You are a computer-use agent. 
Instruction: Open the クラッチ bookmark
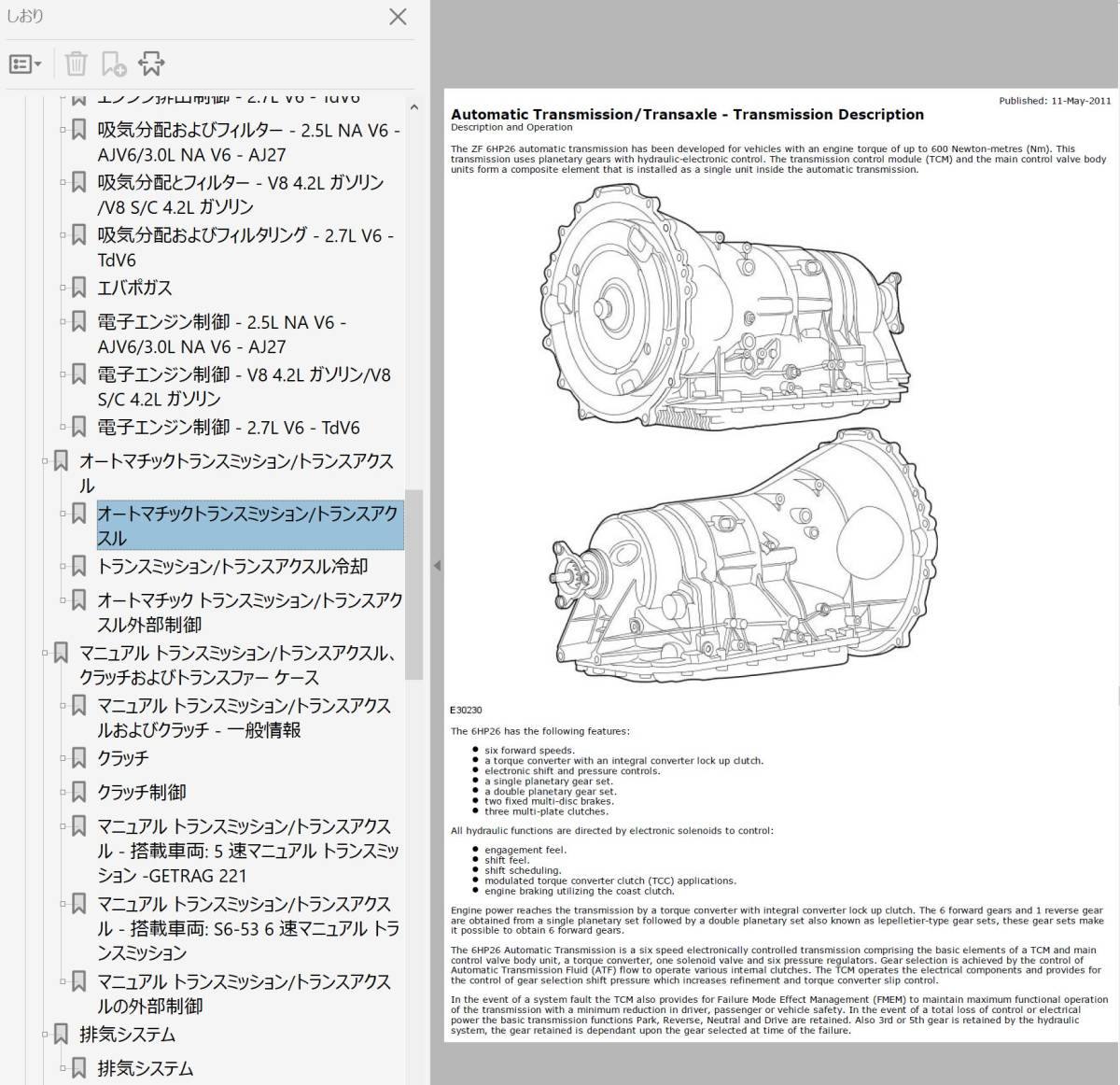[123, 758]
